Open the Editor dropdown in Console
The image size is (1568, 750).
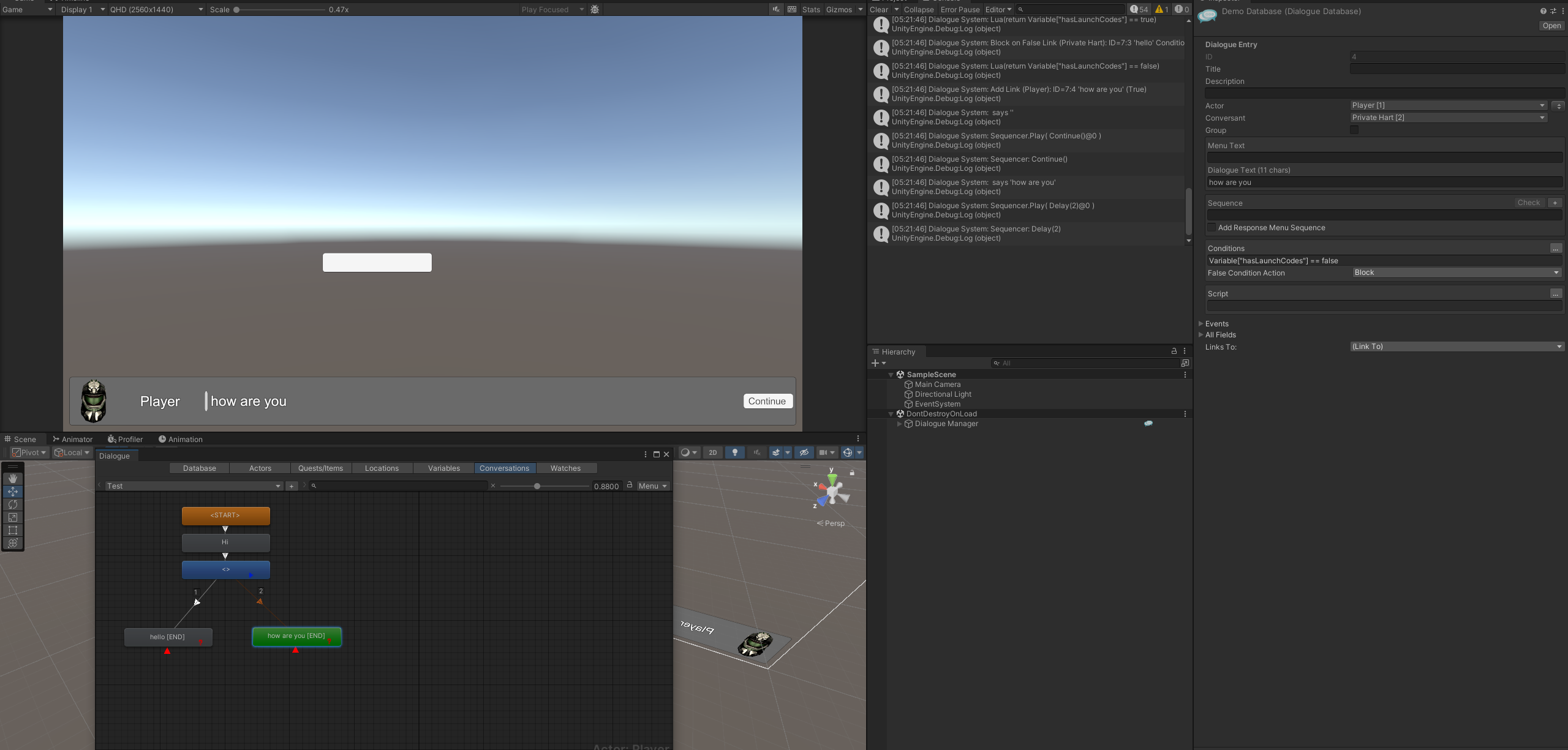pos(998,9)
